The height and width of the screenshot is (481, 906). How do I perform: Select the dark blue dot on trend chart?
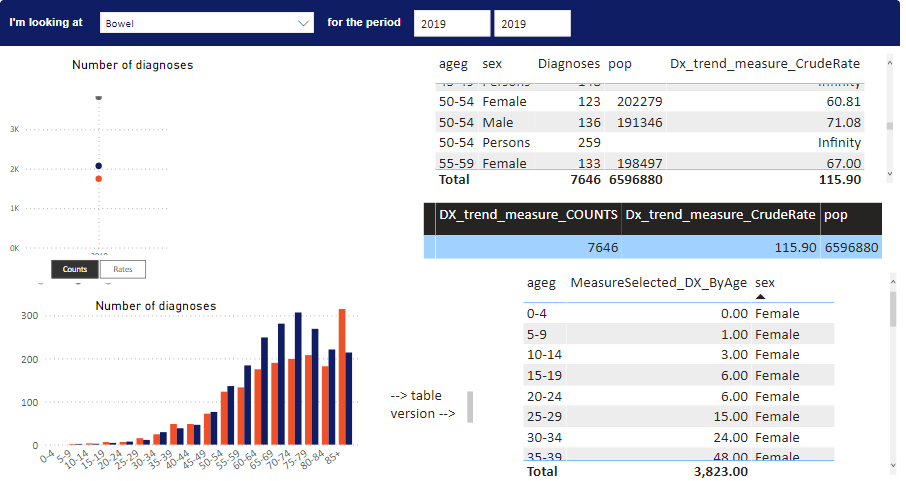(99, 166)
